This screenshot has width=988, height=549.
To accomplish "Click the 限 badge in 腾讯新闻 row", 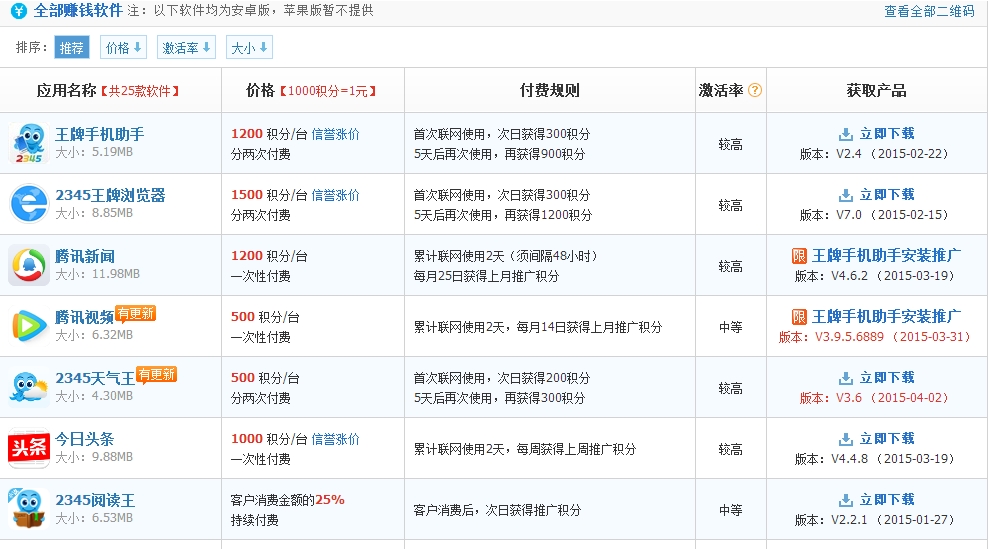I will 799,255.
